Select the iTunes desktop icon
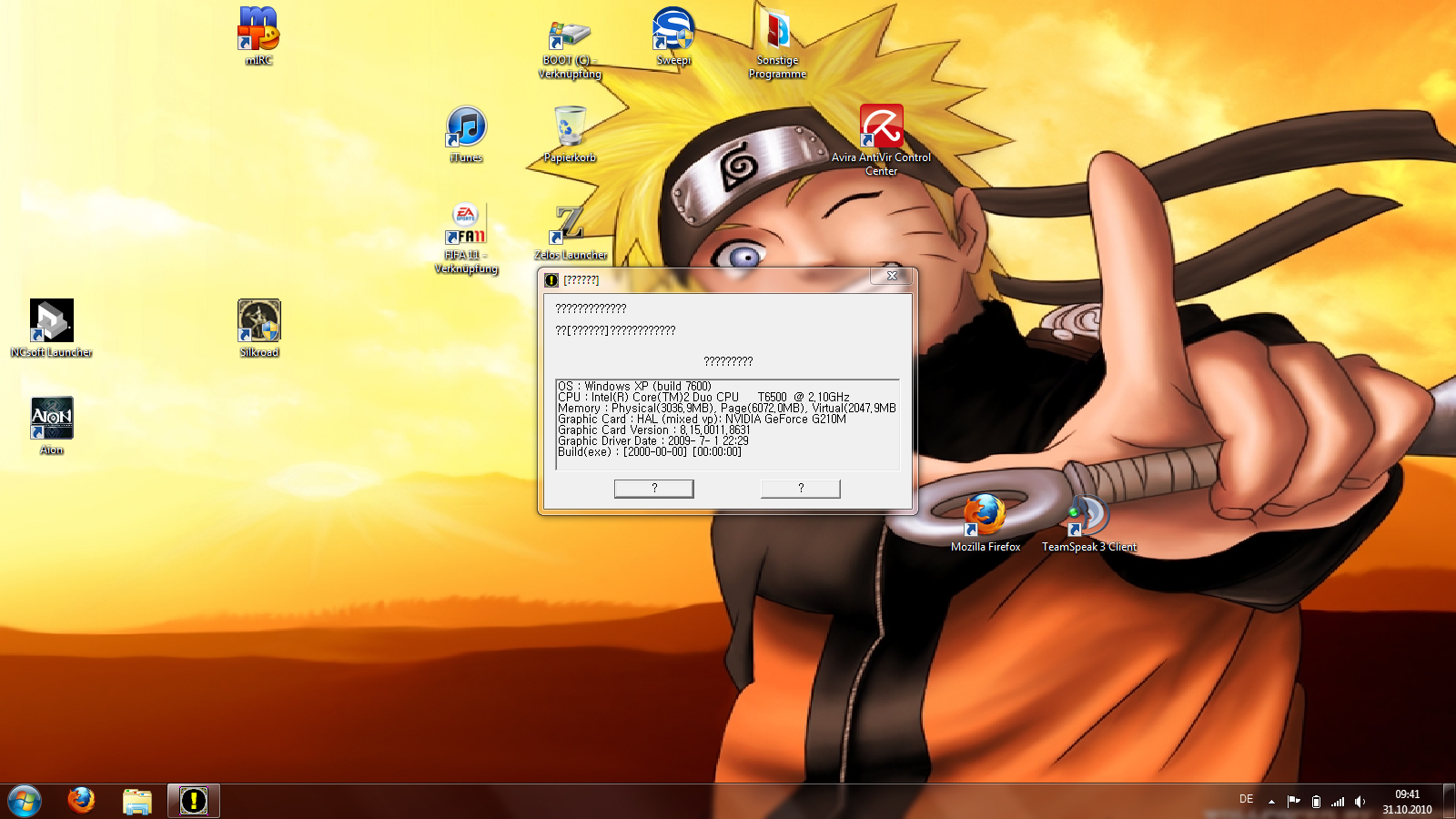Viewport: 1456px width, 819px height. [x=466, y=127]
